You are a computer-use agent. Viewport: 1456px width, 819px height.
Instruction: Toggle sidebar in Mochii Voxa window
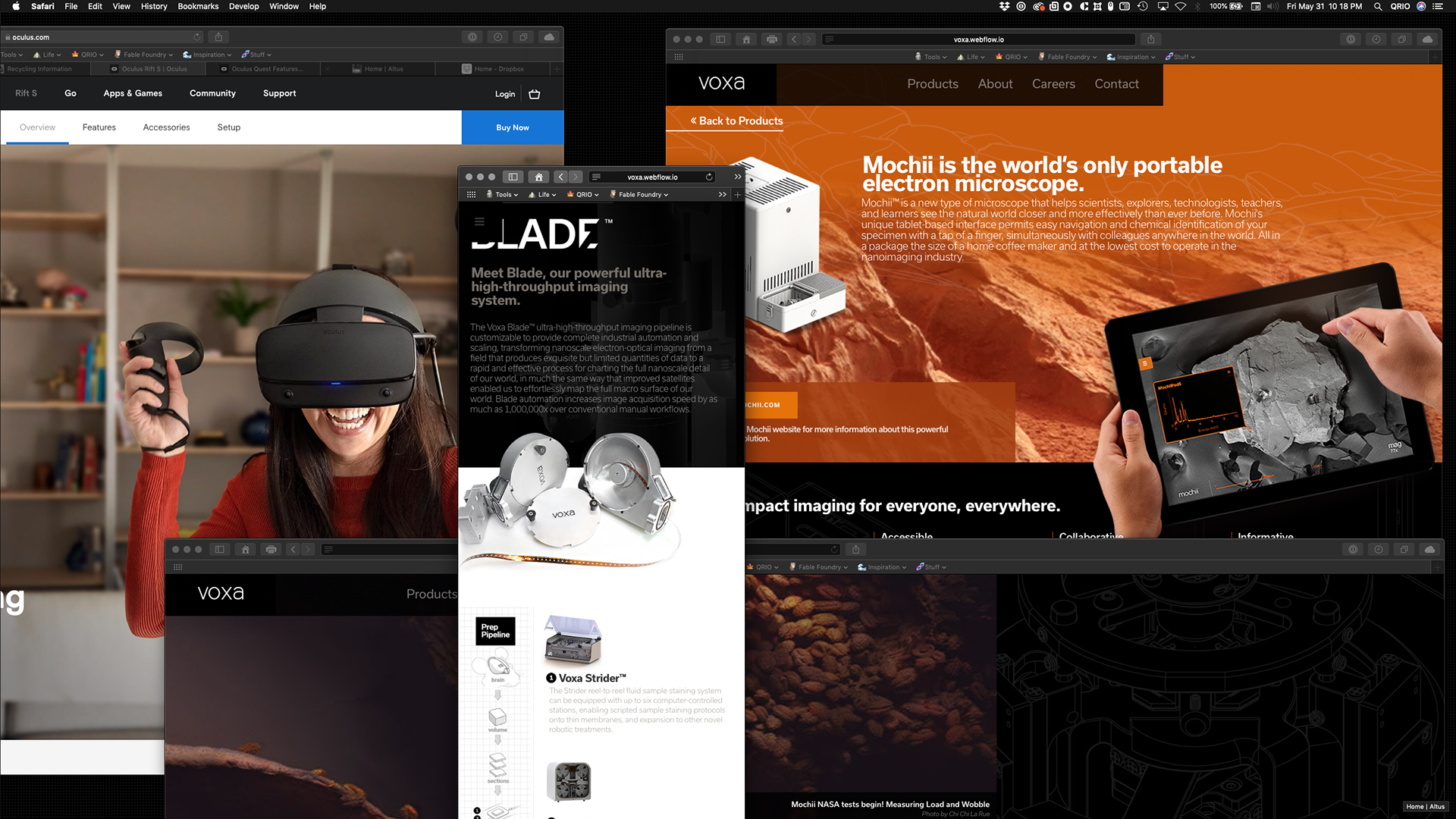720,39
